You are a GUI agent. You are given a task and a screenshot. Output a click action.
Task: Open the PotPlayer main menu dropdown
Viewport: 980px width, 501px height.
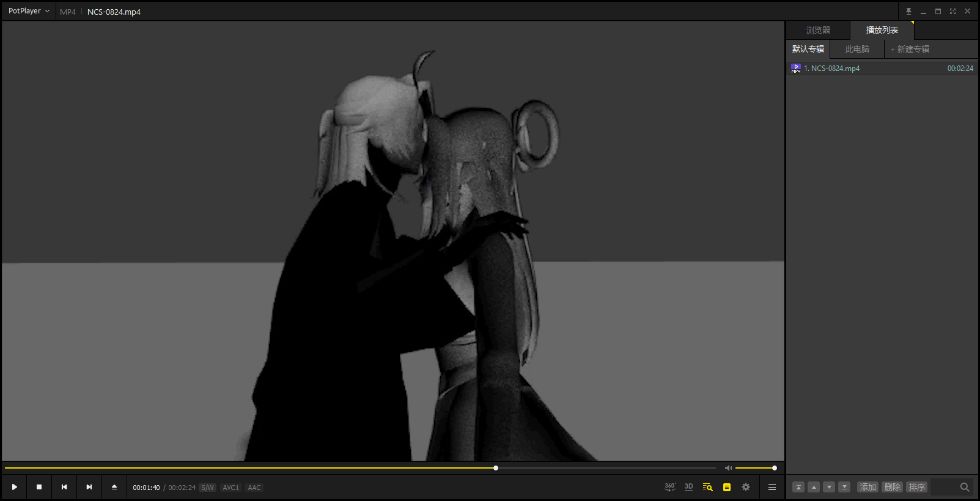click(x=28, y=11)
